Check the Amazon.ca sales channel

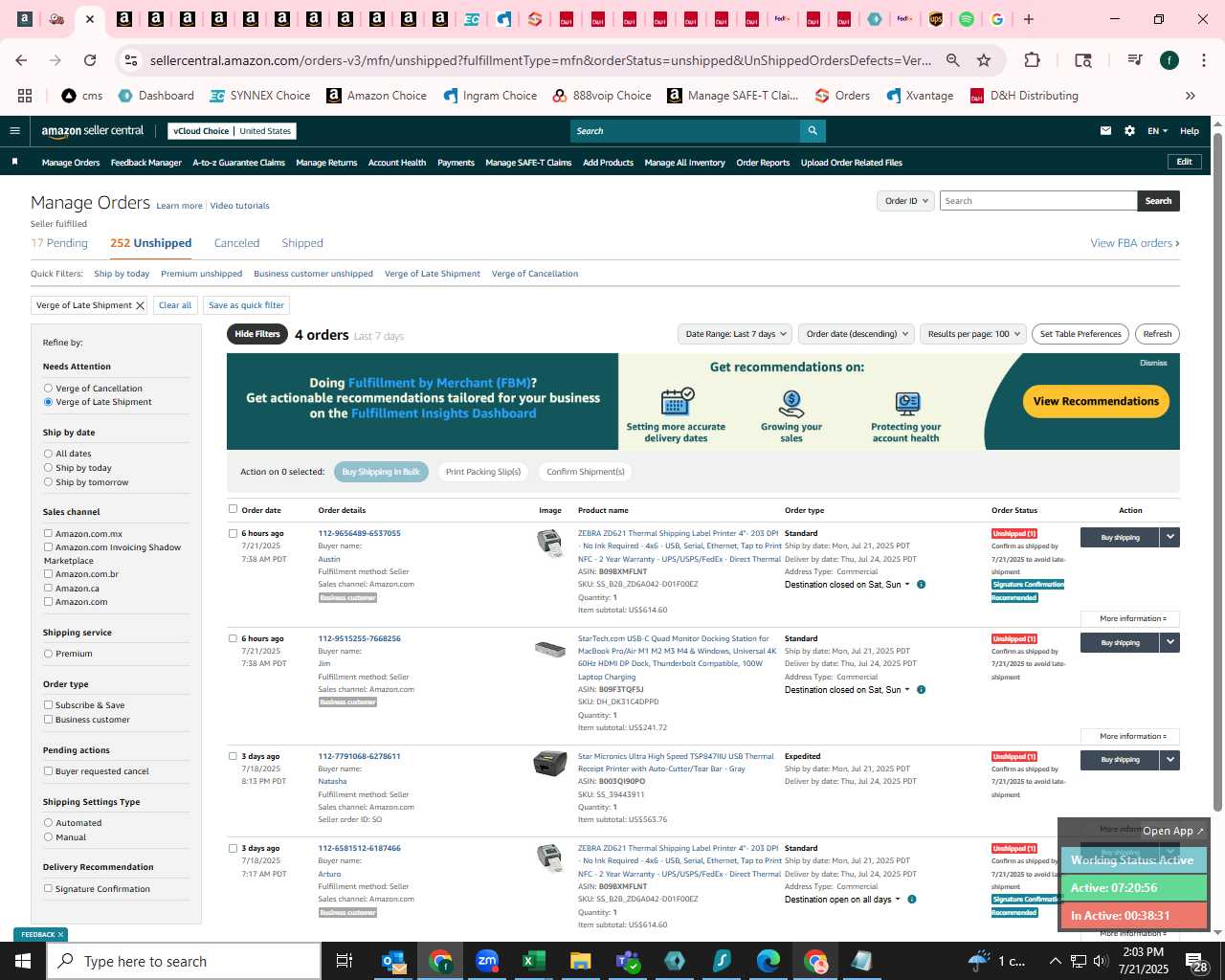(x=48, y=589)
